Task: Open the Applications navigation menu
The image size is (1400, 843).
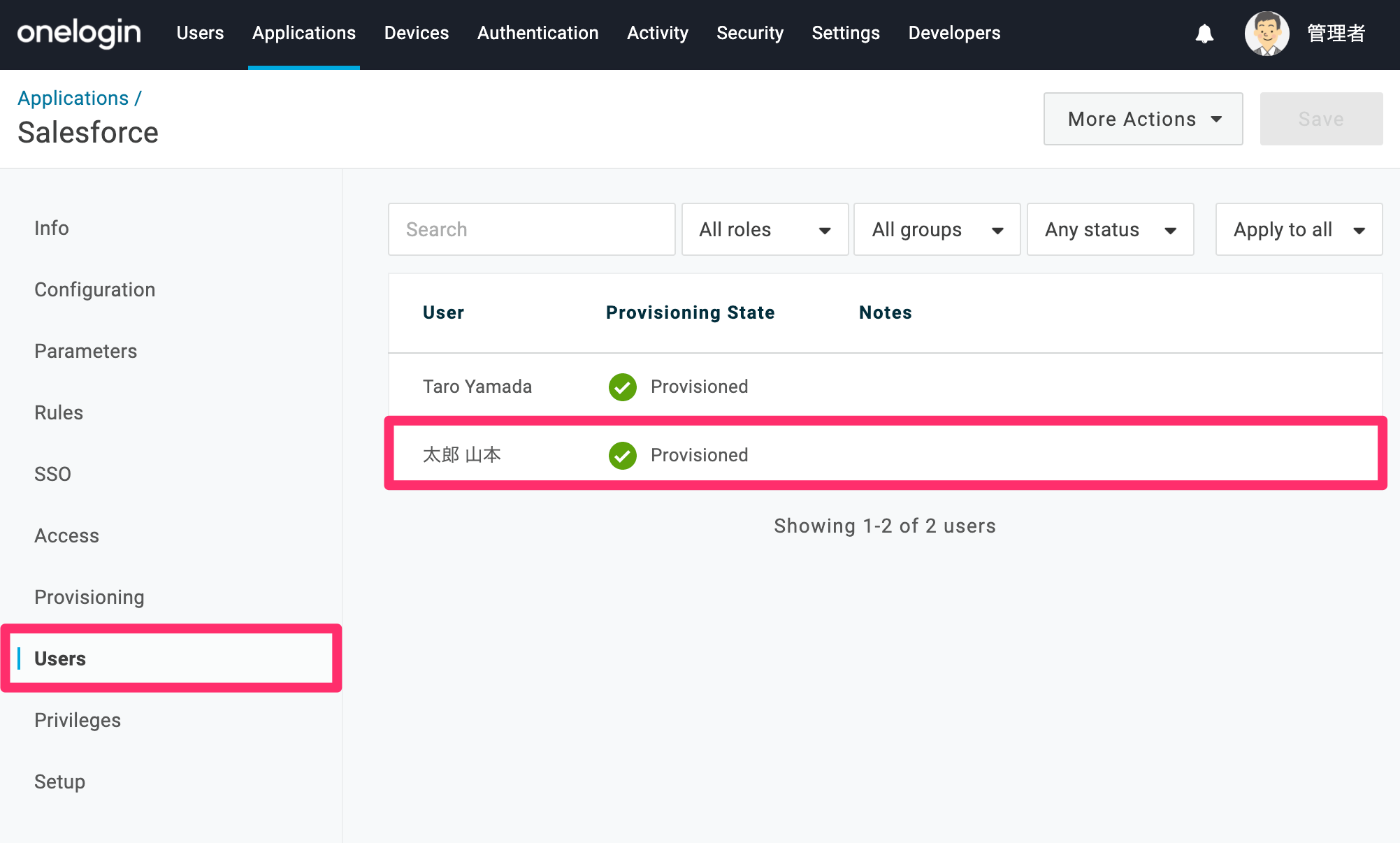Action: [x=304, y=33]
